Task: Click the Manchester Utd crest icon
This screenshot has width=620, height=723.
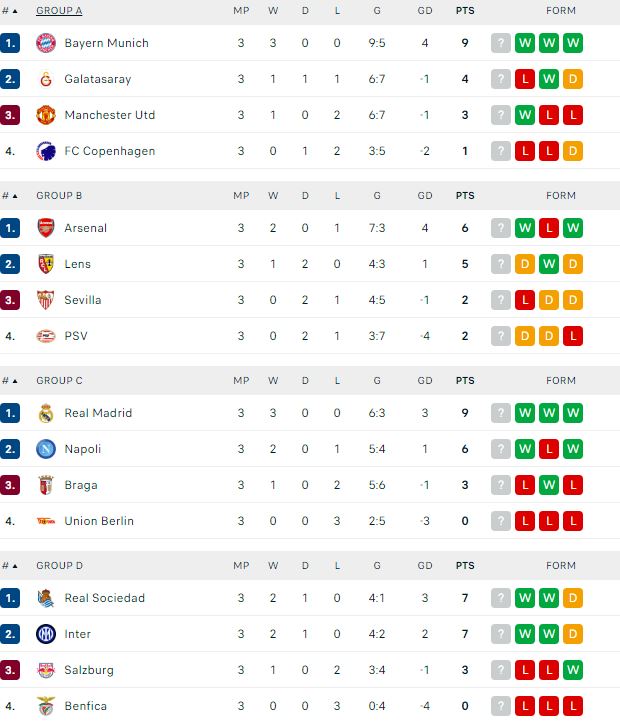Action: pos(45,115)
